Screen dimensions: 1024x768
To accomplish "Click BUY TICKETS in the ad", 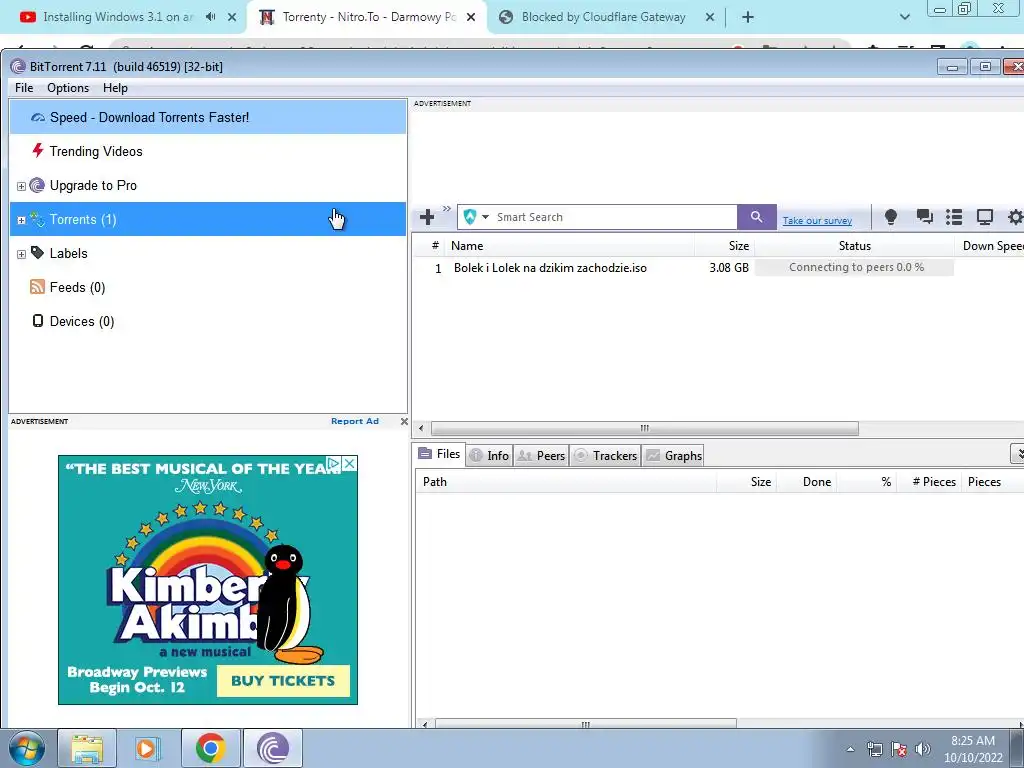I will coord(283,680).
